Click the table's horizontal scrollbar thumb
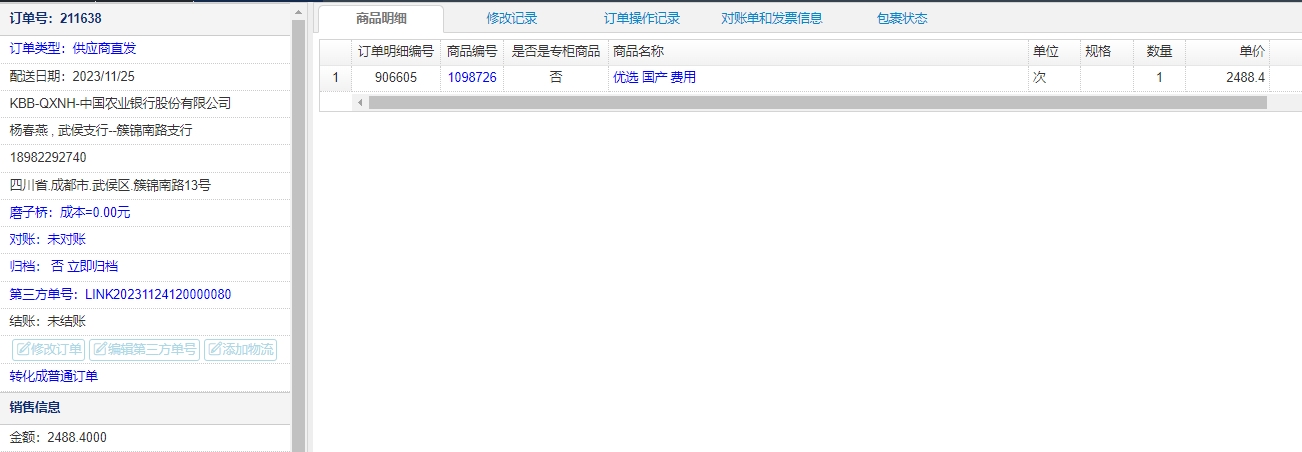This screenshot has height=452, width=1302. [x=817, y=102]
